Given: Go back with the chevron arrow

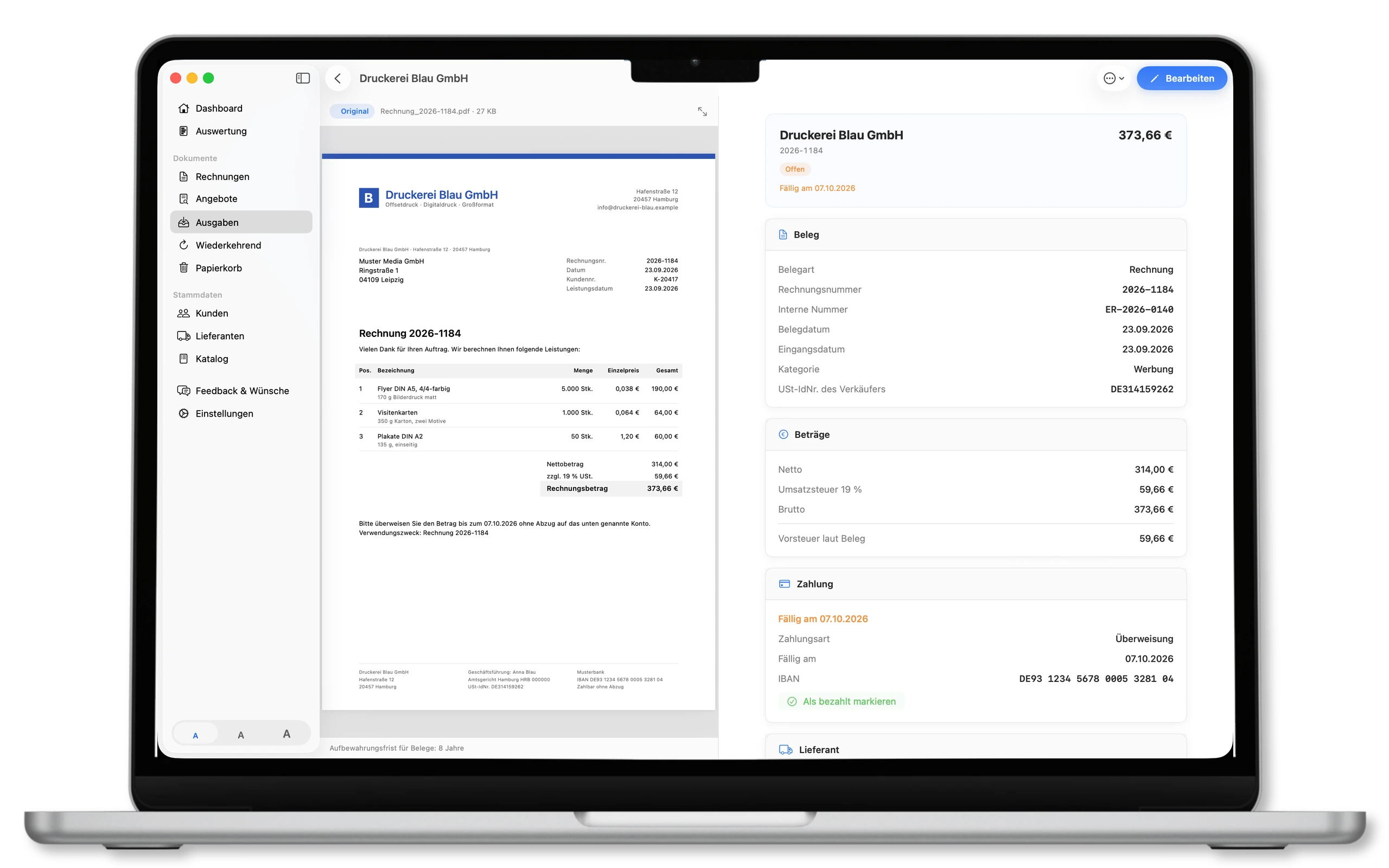Looking at the screenshot, I should tap(337, 78).
